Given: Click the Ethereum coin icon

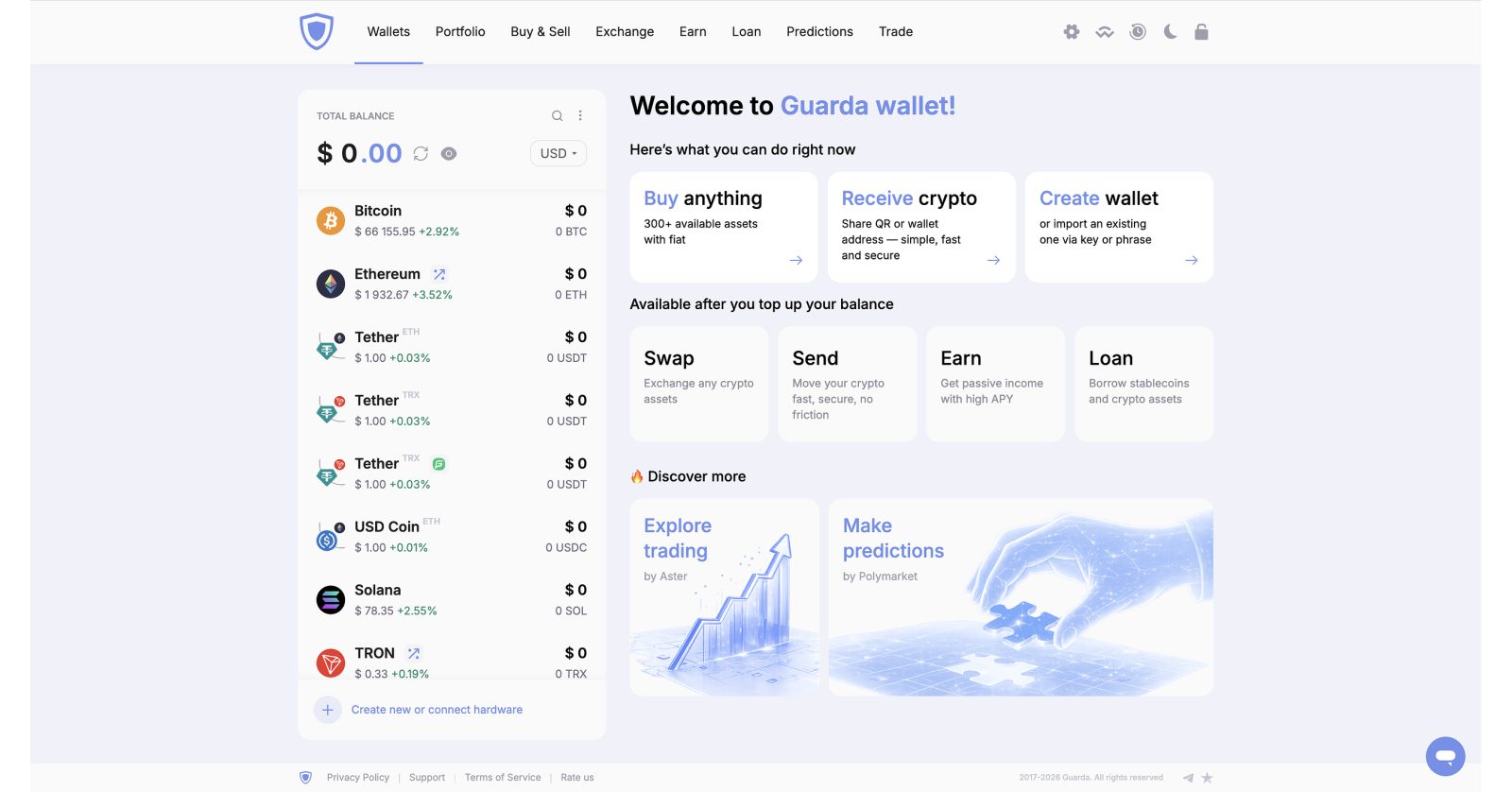Looking at the screenshot, I should coord(331,284).
